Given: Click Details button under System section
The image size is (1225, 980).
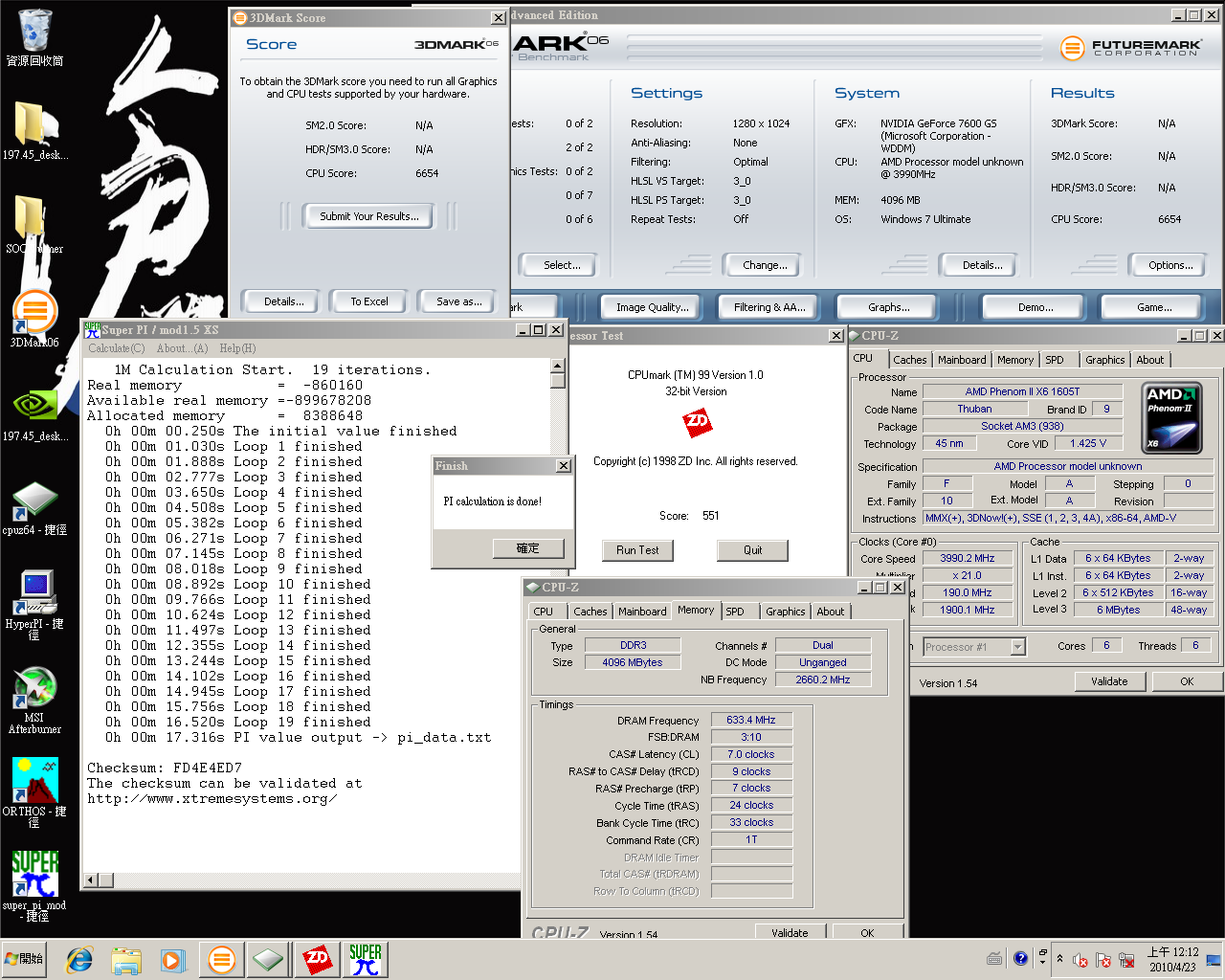Looking at the screenshot, I should point(982,265).
